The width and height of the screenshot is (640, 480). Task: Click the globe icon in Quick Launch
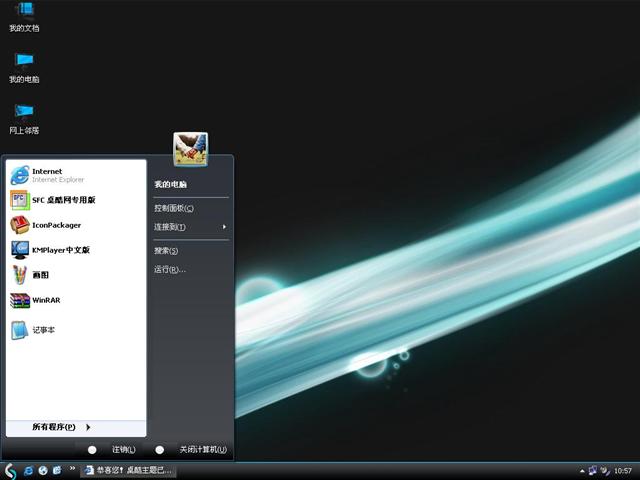43,470
